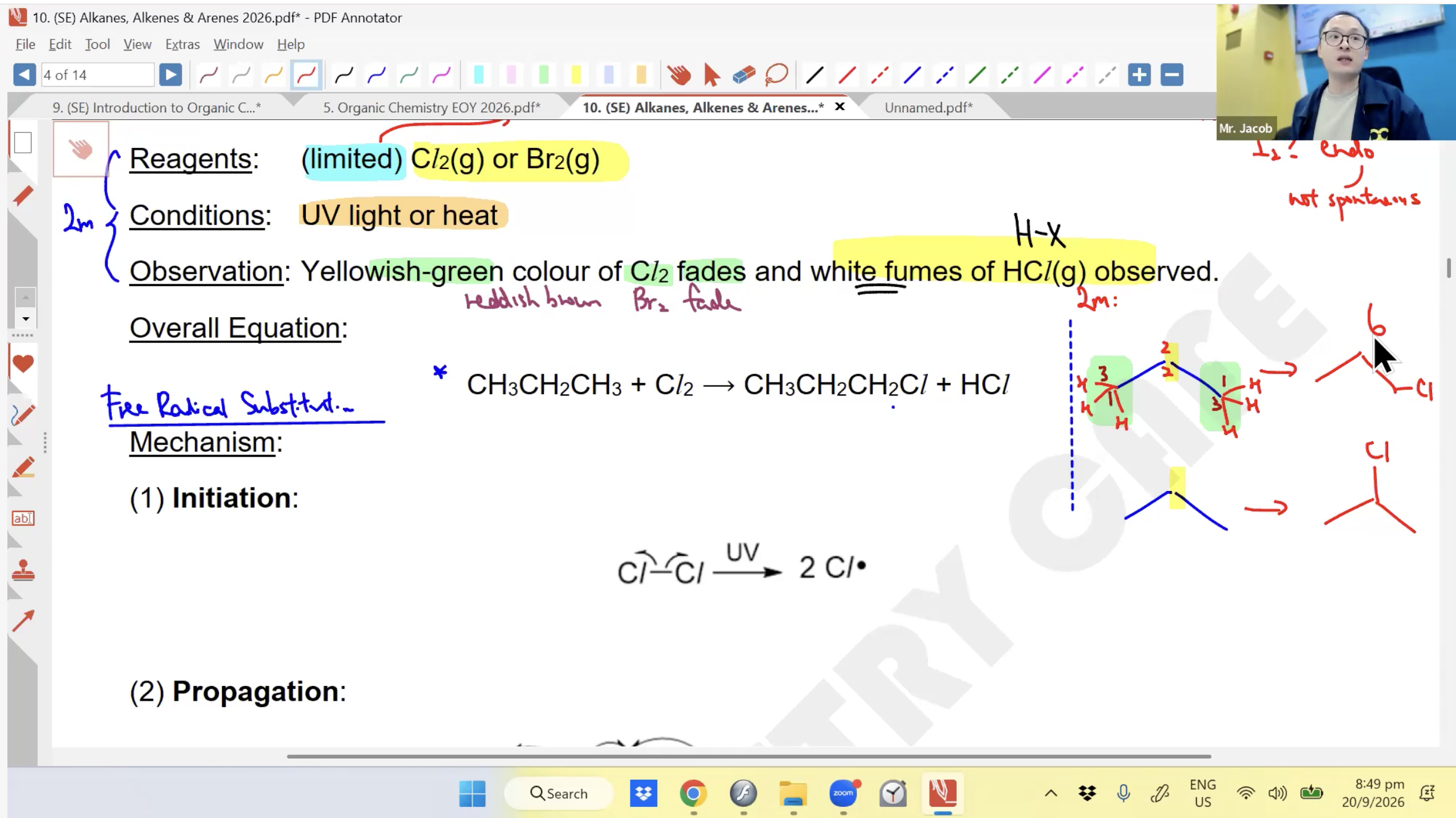Choose the green highlighter swatch
This screenshot has height=818, width=1456.
(544, 75)
